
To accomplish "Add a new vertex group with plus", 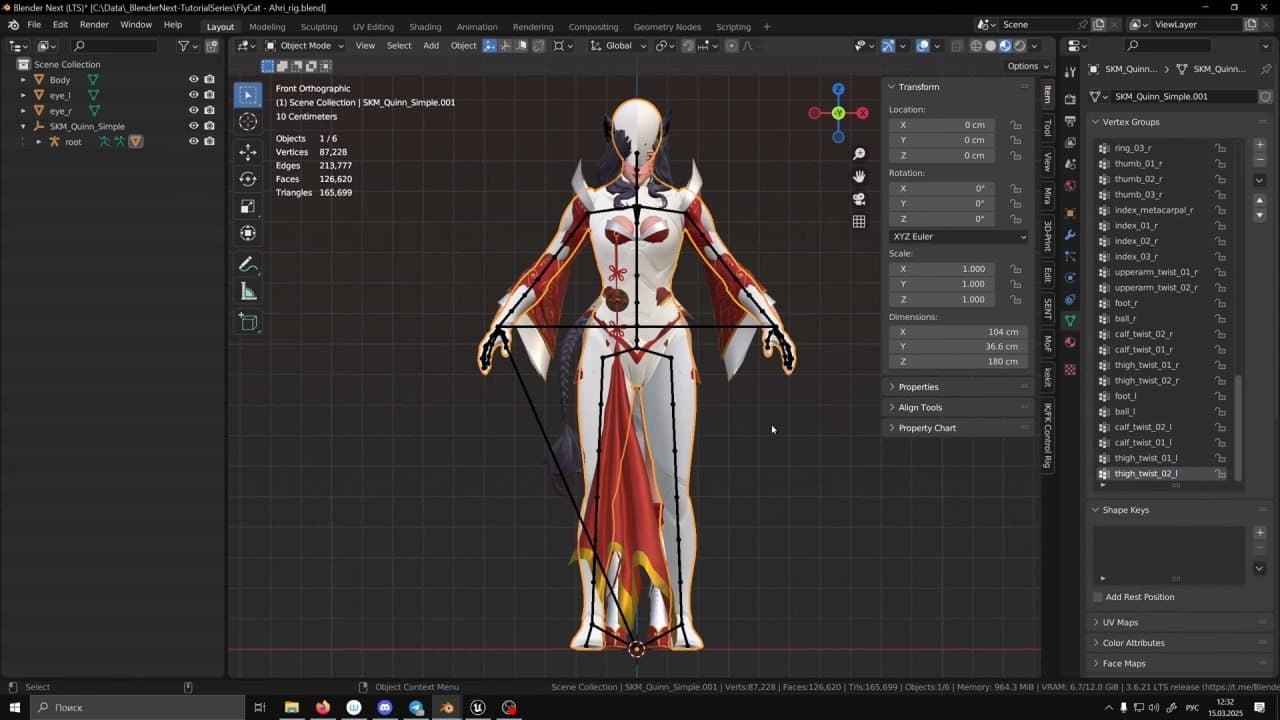I will coord(1260,145).
